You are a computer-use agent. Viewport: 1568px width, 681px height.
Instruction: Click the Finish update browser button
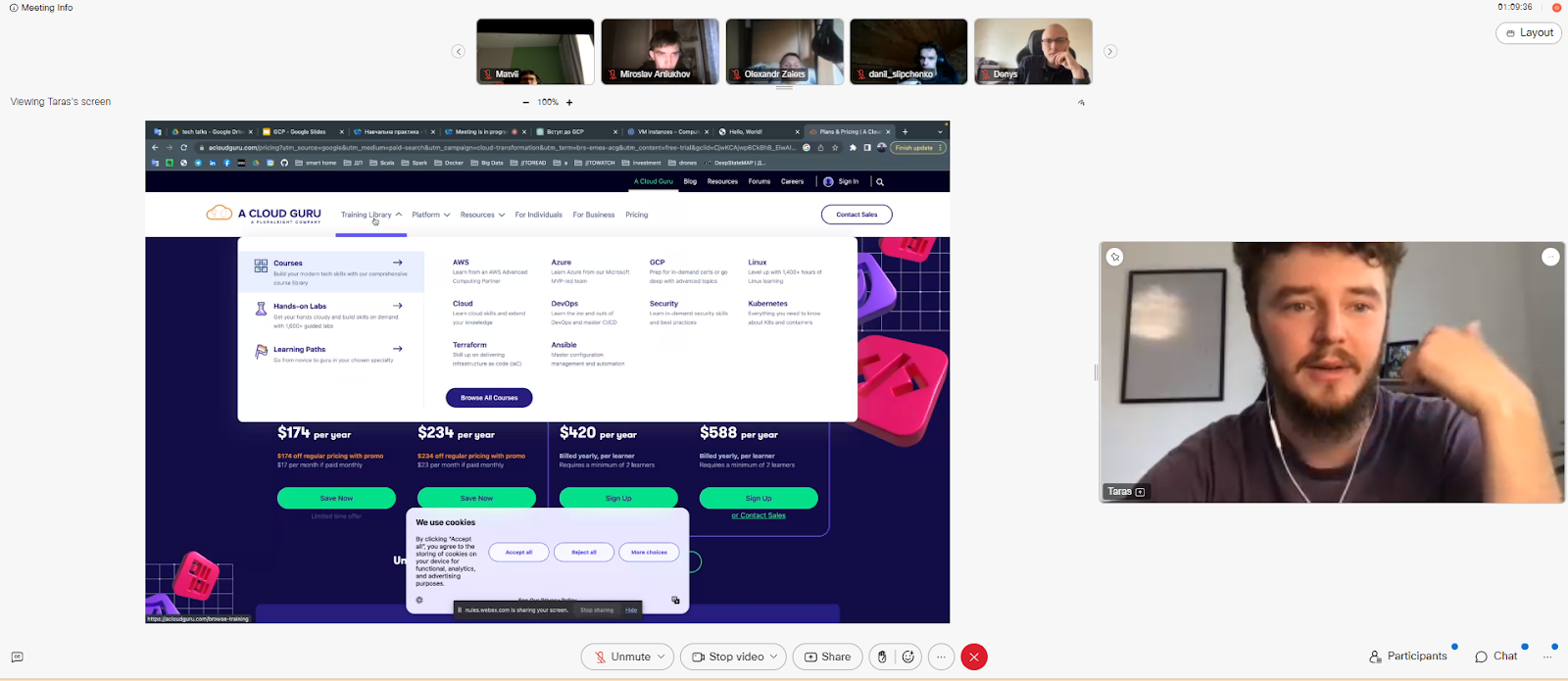coord(917,148)
